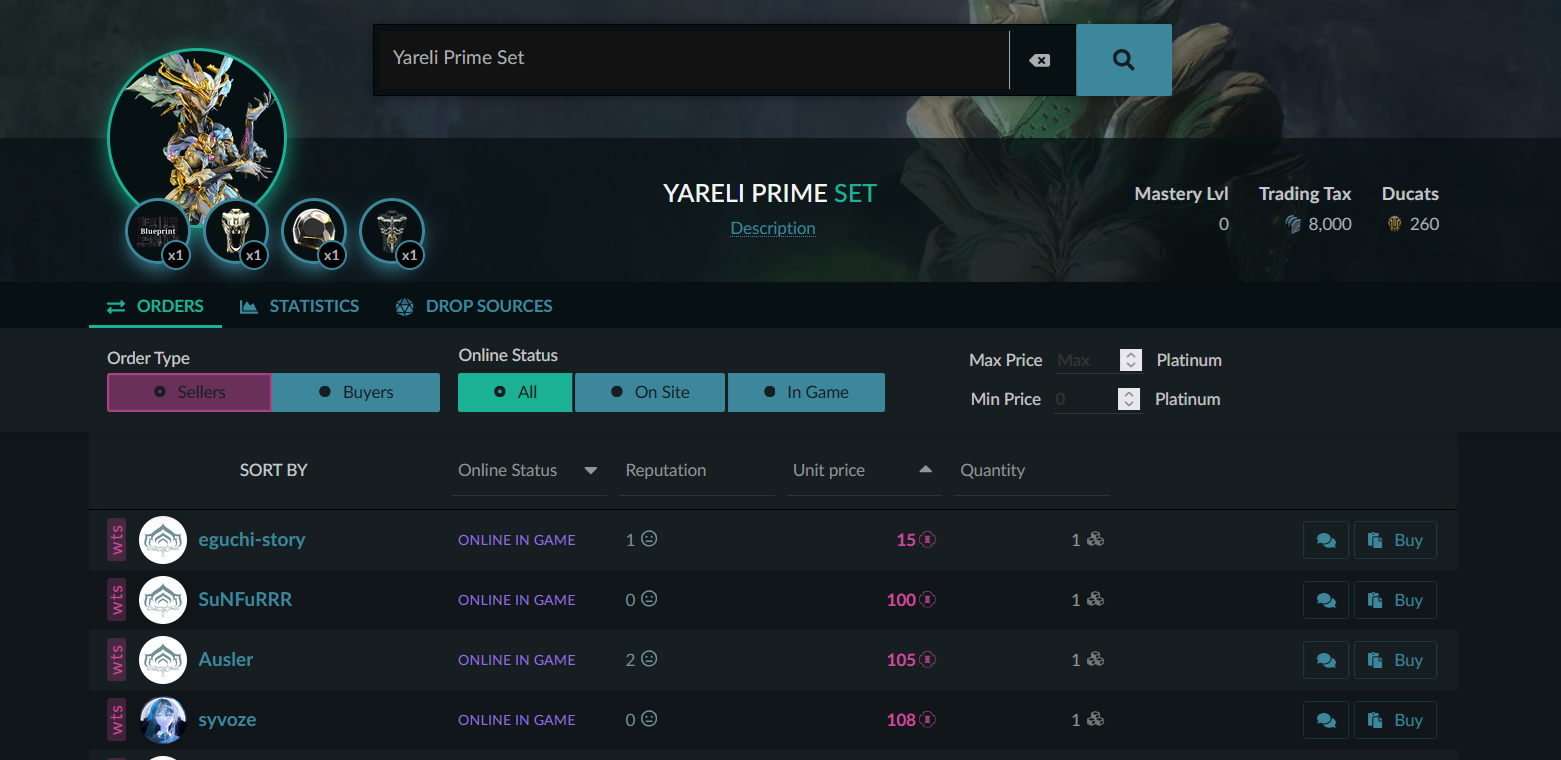Click the reputation smiley for Ausler

tap(649, 659)
